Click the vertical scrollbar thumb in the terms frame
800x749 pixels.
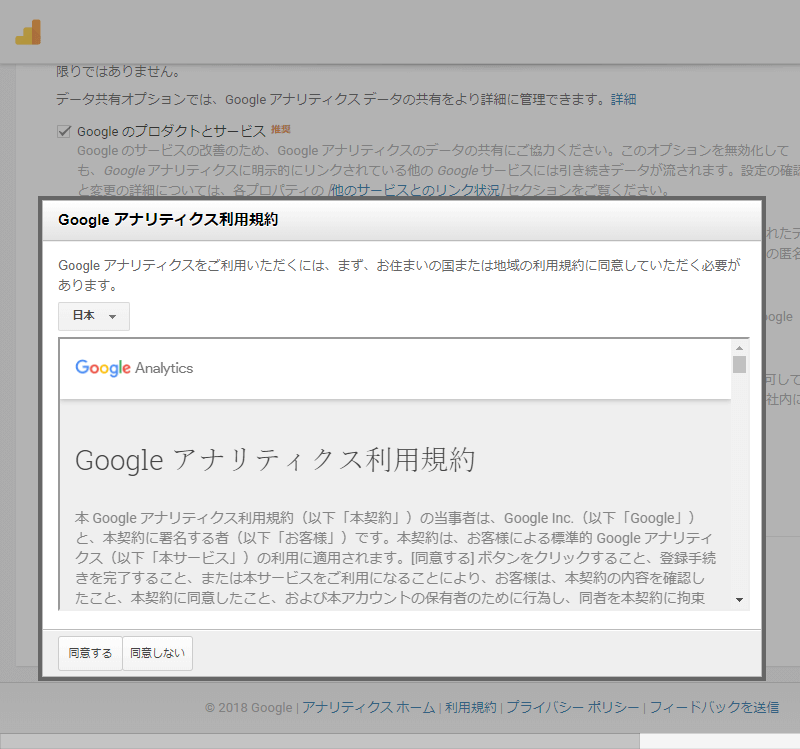[x=739, y=364]
